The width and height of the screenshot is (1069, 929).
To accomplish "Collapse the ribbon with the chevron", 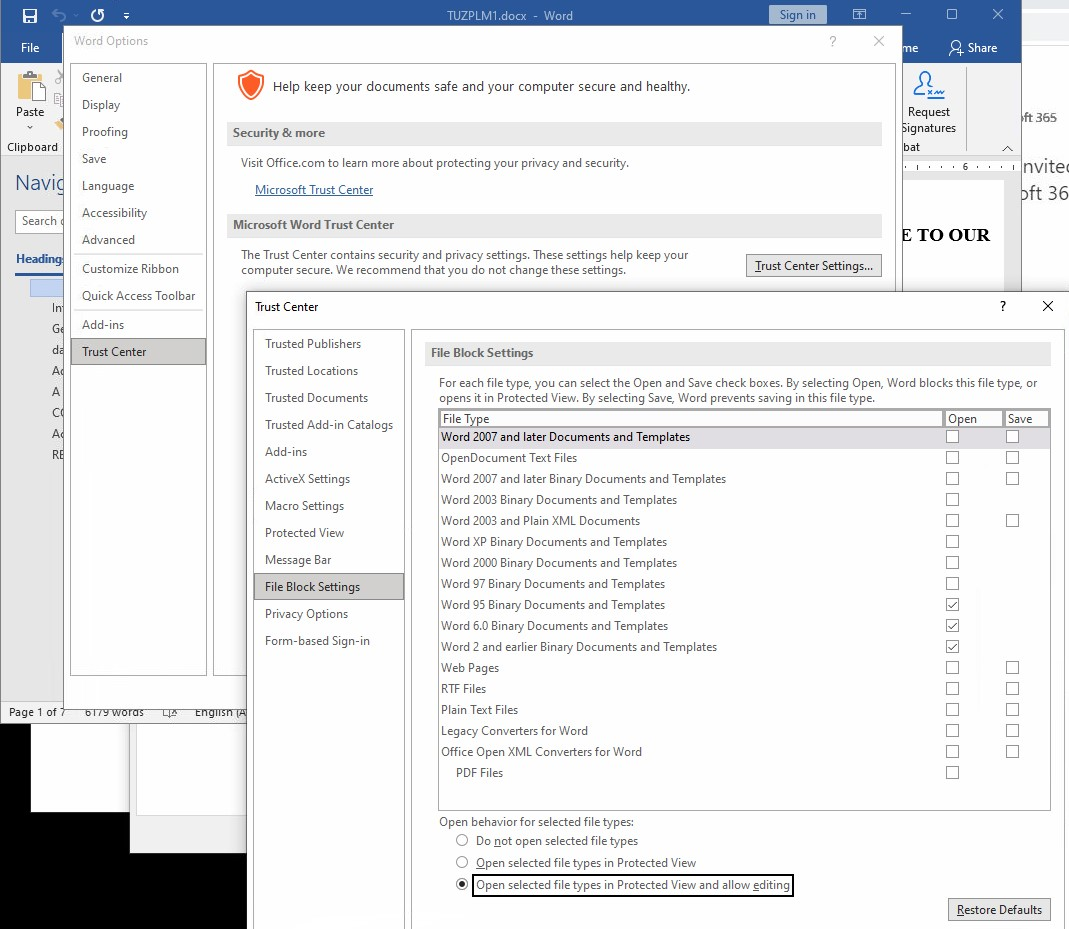I will pos(1007,149).
